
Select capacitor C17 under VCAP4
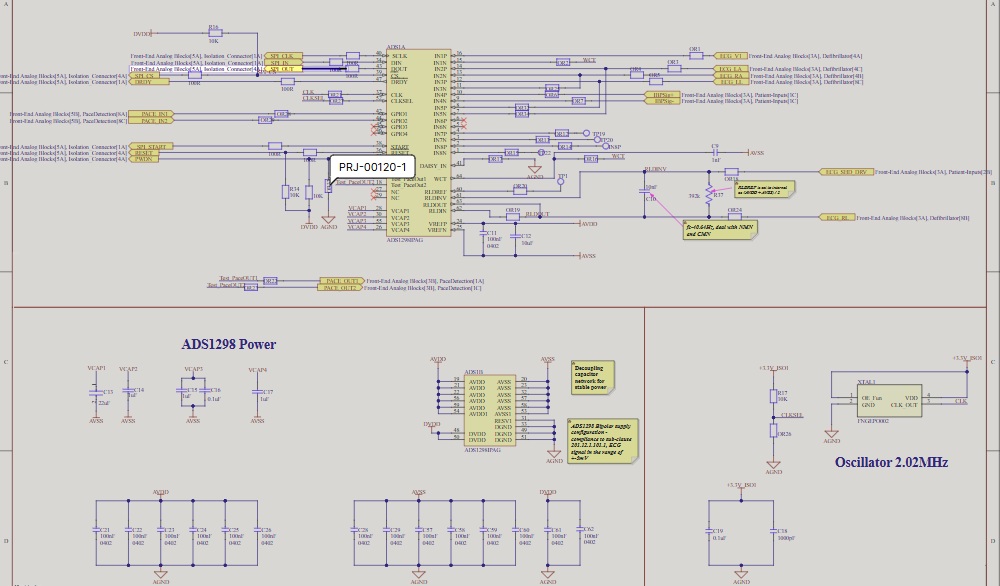(258, 393)
